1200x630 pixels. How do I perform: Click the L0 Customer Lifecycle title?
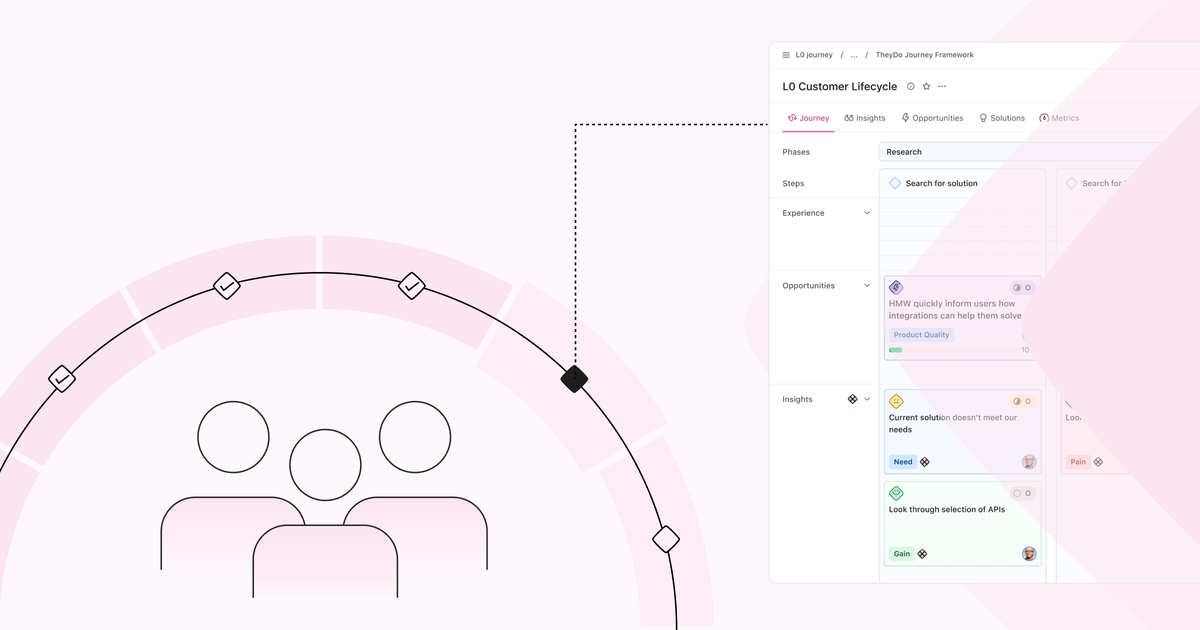tap(840, 87)
